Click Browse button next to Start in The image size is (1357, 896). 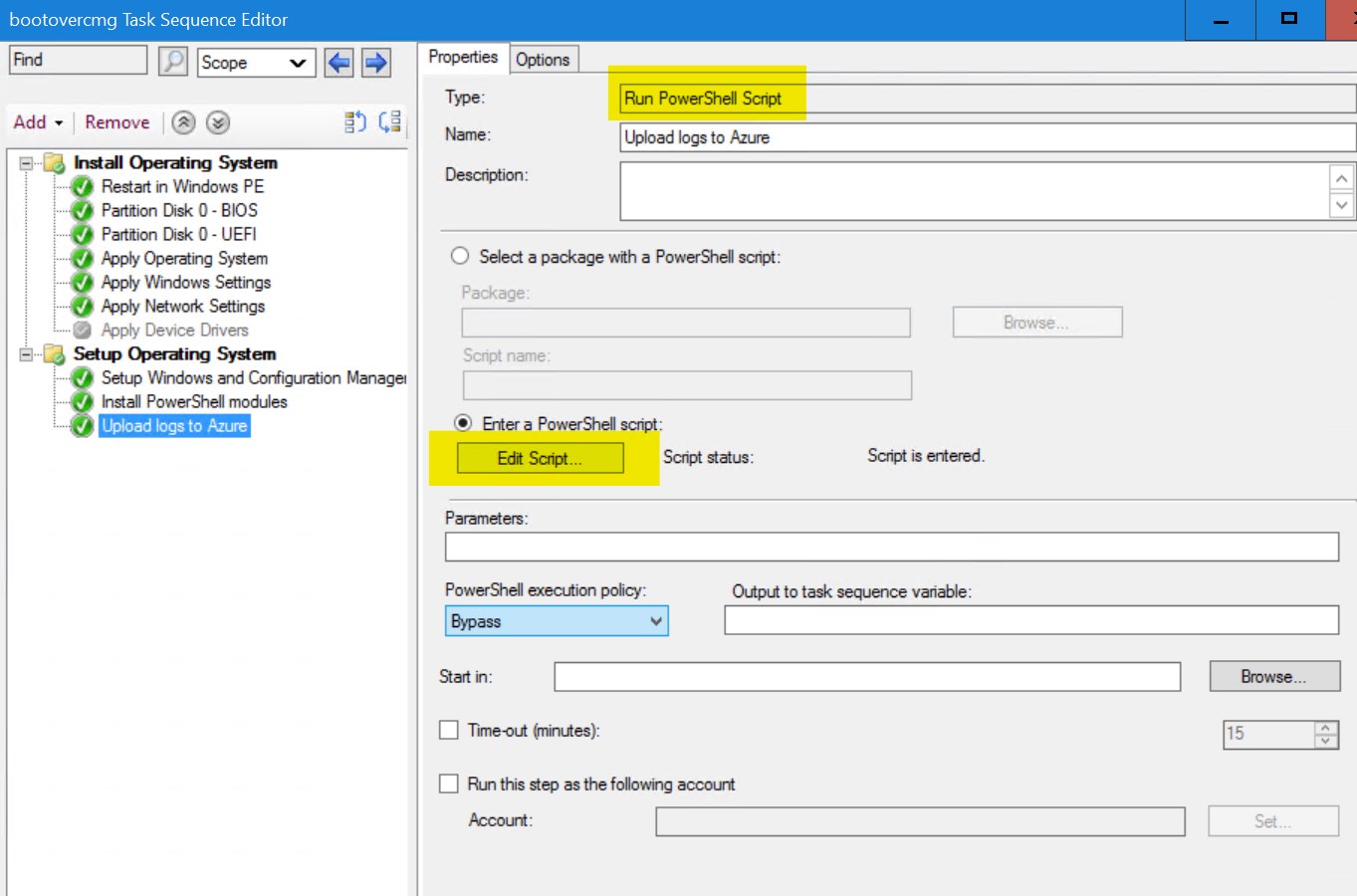[x=1274, y=676]
